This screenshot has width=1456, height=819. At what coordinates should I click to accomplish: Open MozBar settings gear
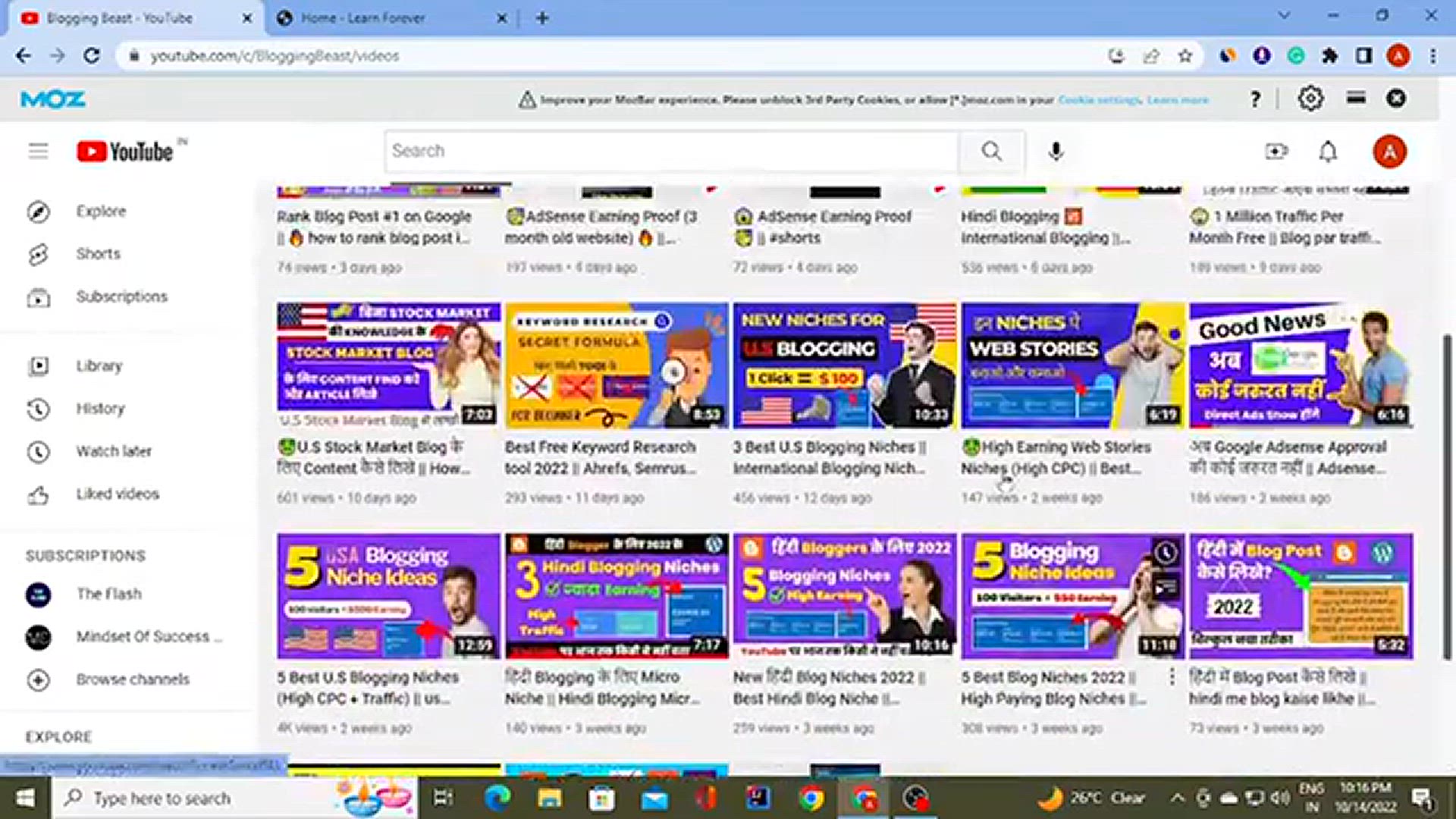pyautogui.click(x=1310, y=99)
